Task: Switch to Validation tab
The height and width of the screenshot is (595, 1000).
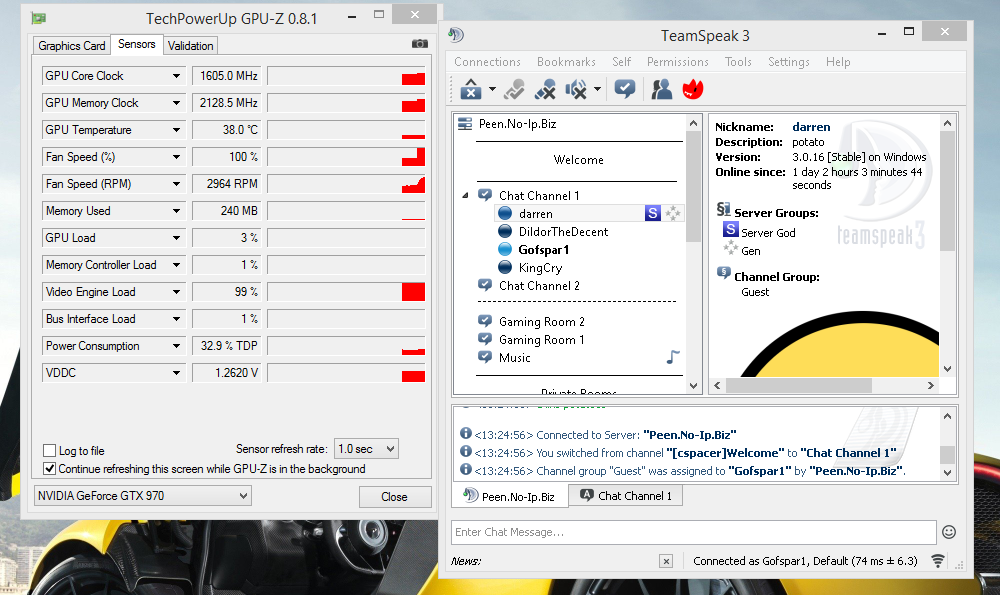Action: pos(191,46)
